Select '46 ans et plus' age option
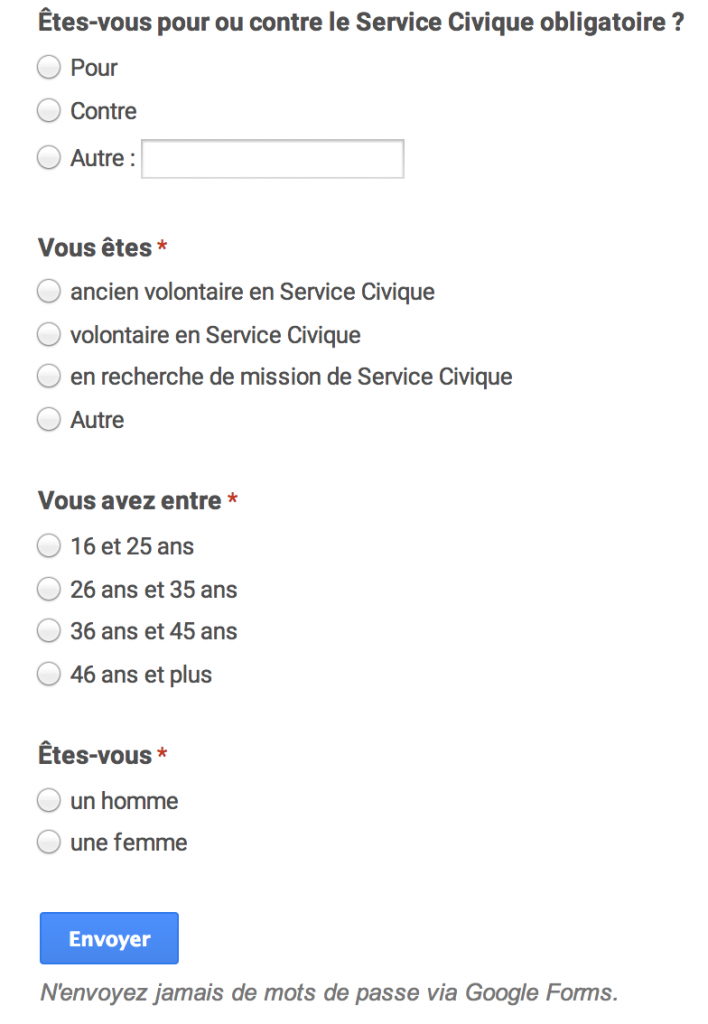 [49, 675]
